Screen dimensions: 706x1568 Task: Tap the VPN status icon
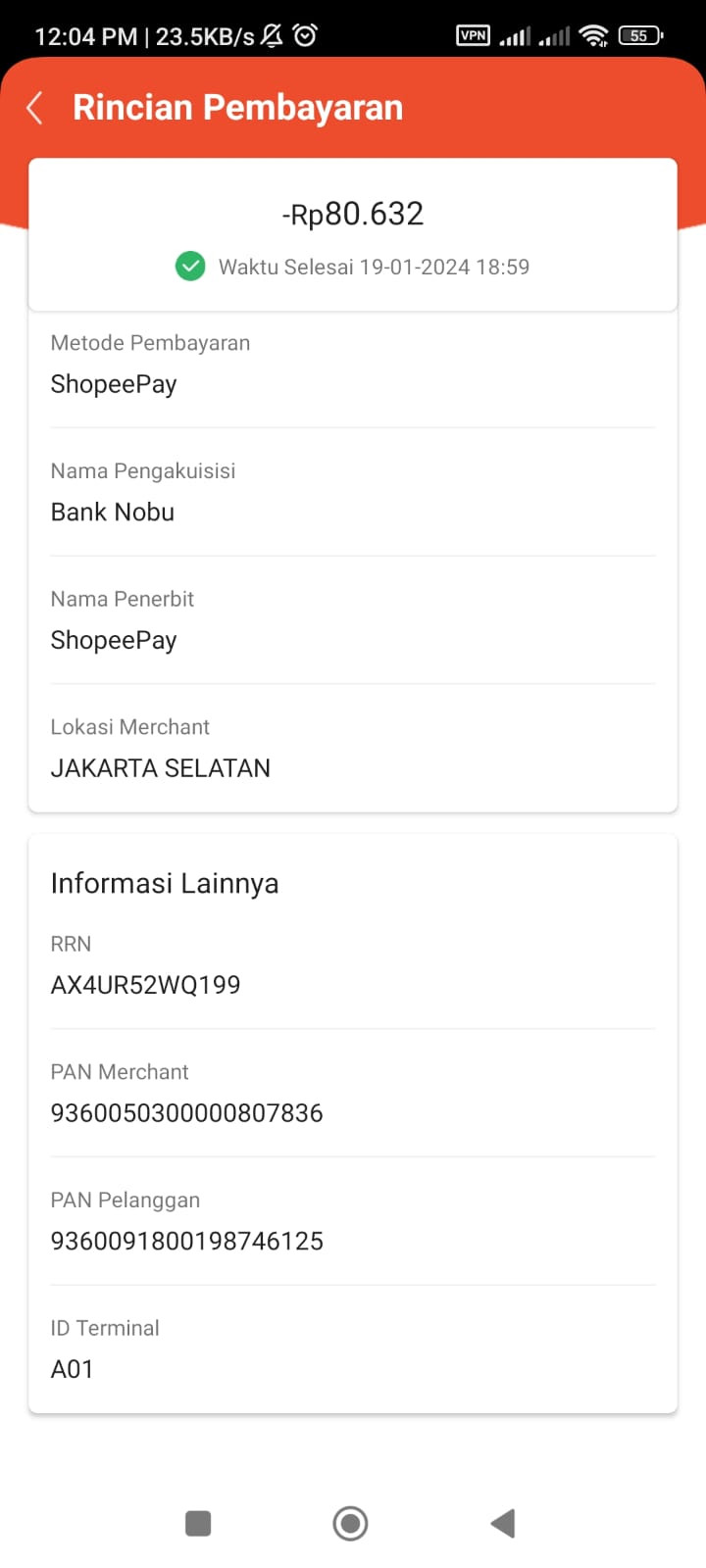(473, 35)
